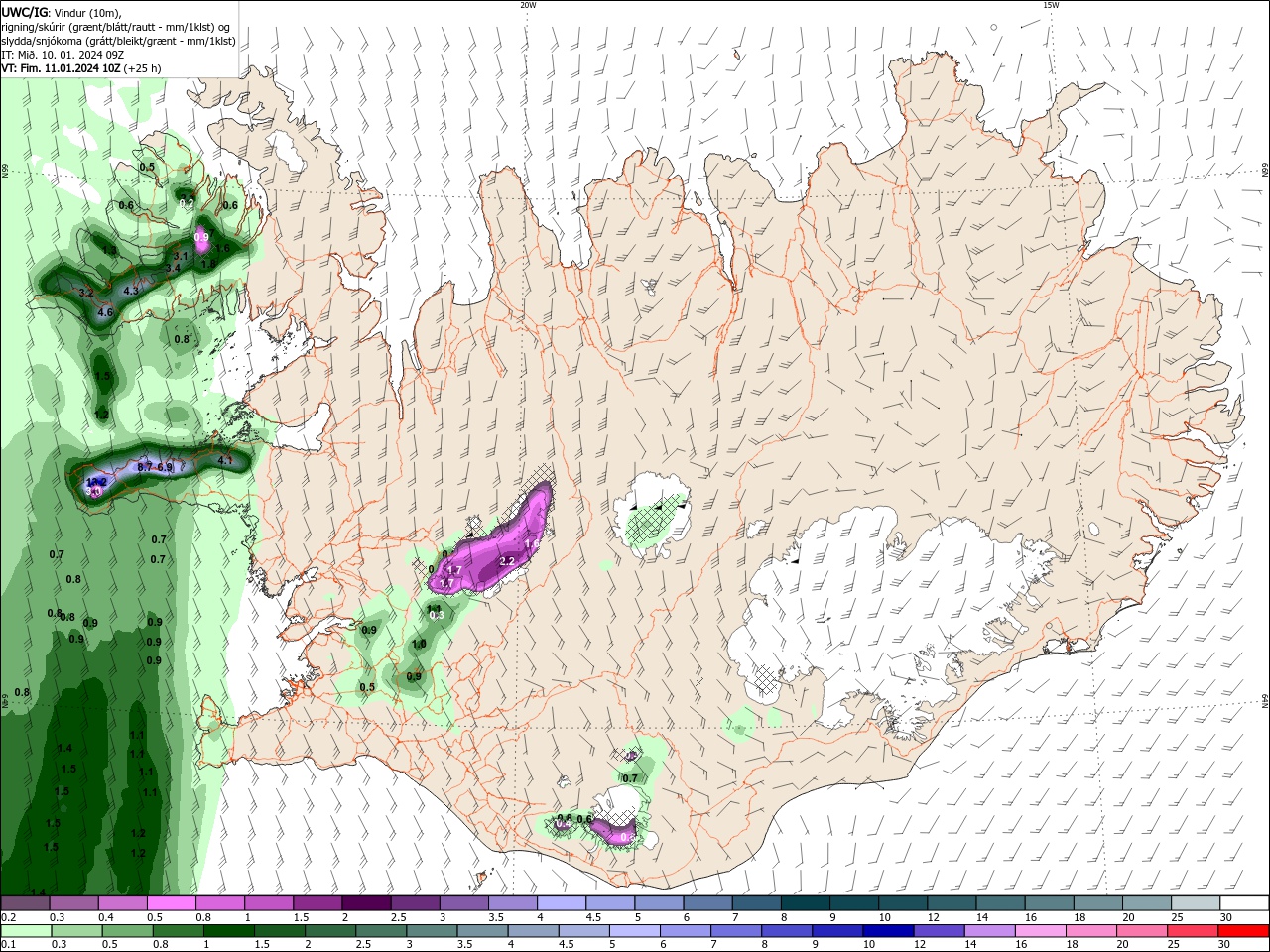The width and height of the screenshot is (1270, 952).
Task: Click the deep navy blue swatch above lower-row 10
Action: click(887, 931)
